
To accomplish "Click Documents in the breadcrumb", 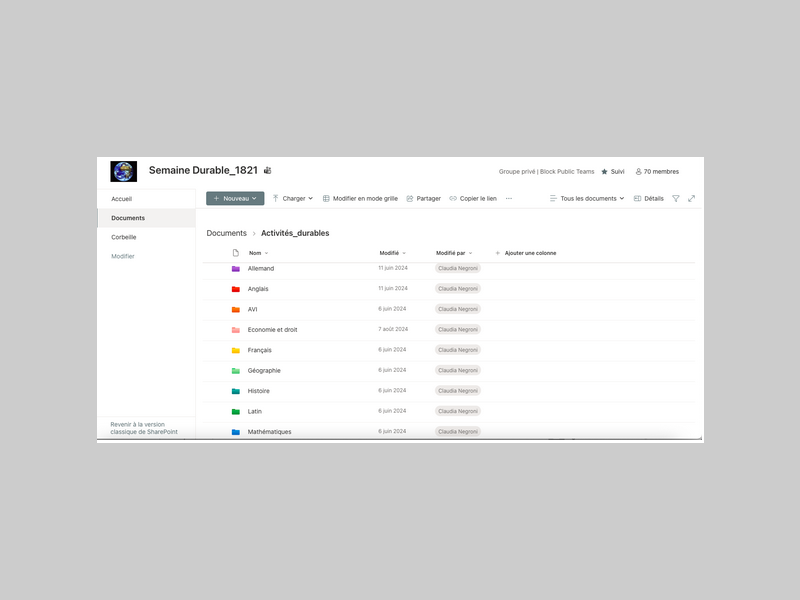I will (226, 233).
